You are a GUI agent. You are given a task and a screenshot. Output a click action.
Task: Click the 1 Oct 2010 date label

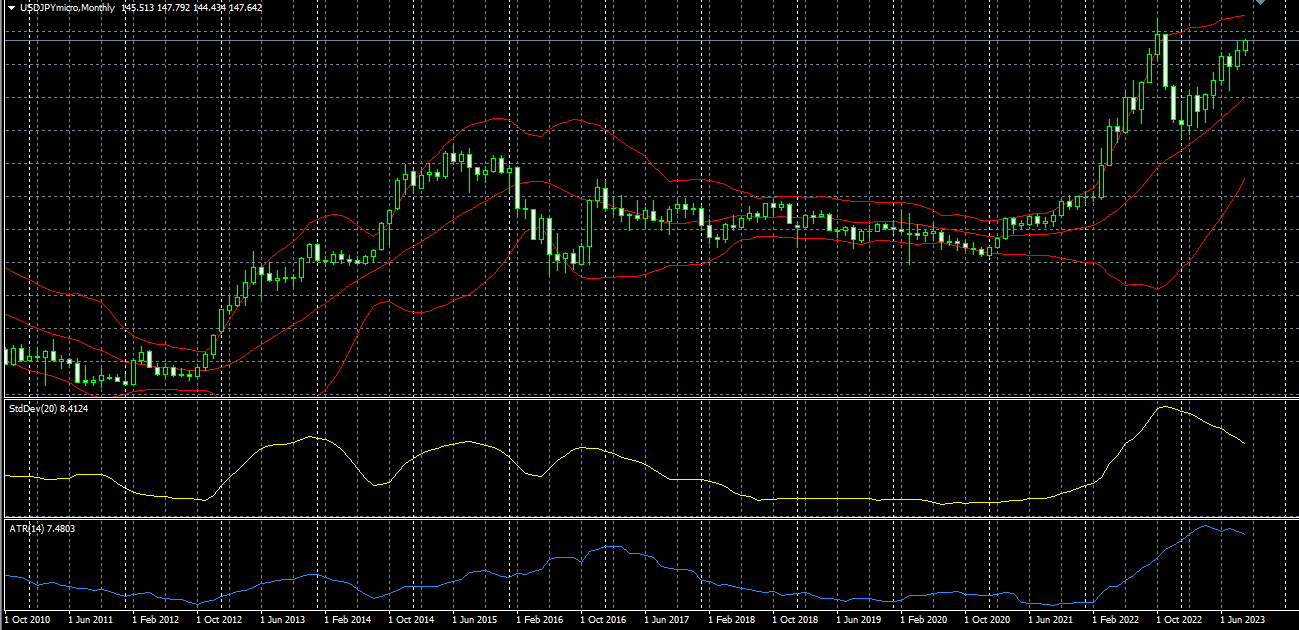coord(28,620)
